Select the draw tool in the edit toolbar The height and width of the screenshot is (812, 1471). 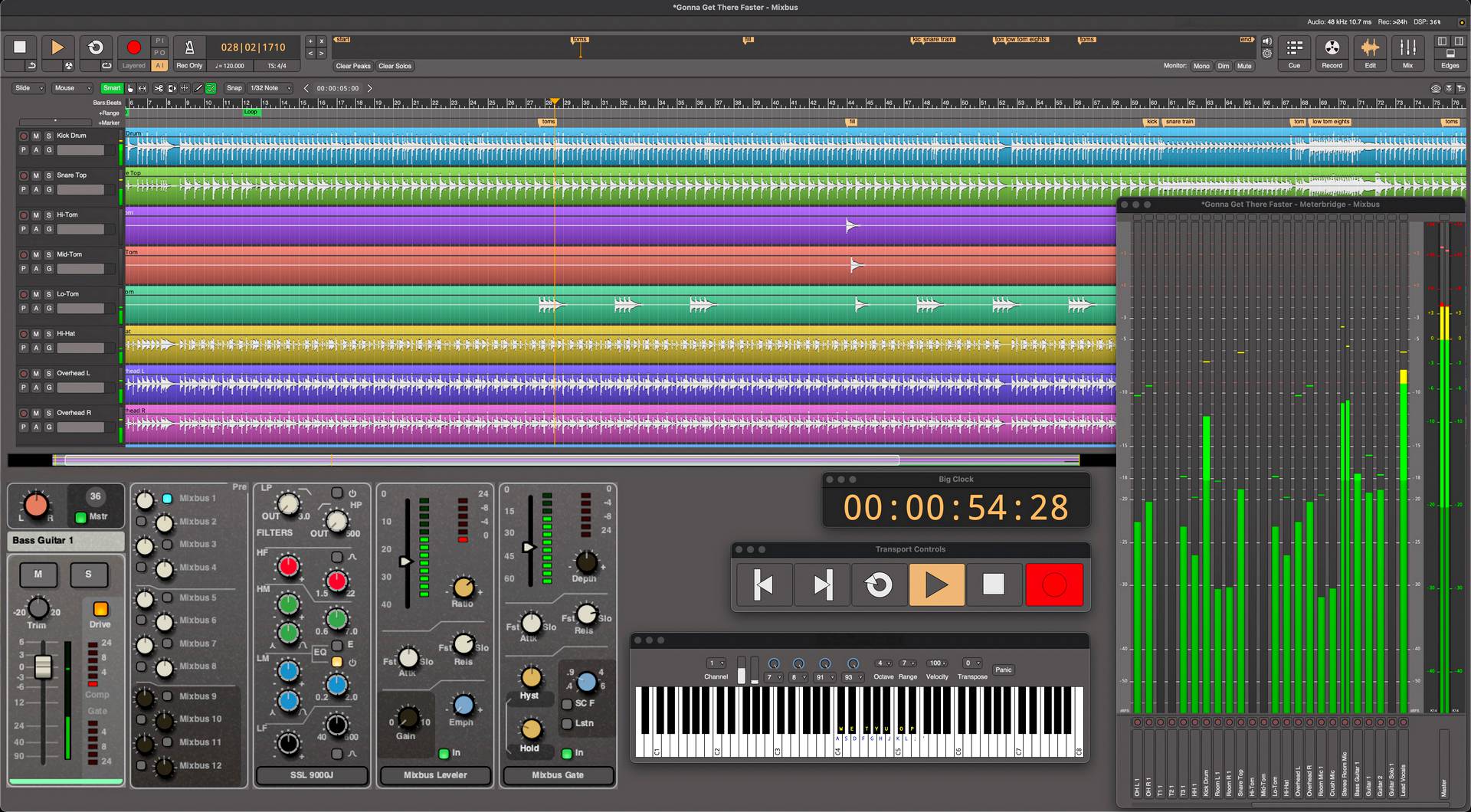tap(198, 88)
